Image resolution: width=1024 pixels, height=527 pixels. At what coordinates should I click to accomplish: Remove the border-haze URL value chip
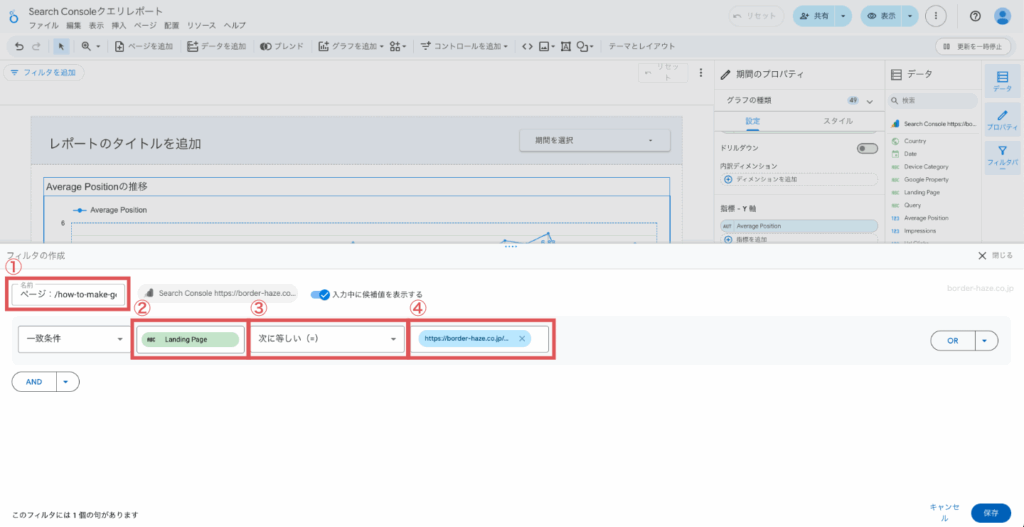522,339
